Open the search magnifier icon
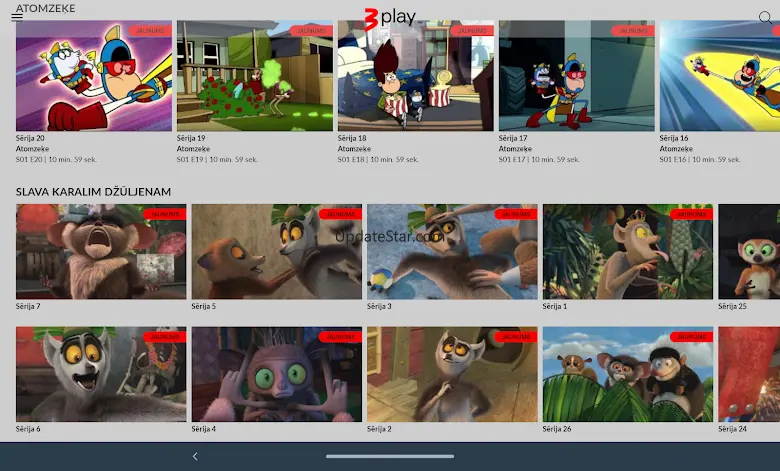This screenshot has width=780, height=471. (765, 17)
